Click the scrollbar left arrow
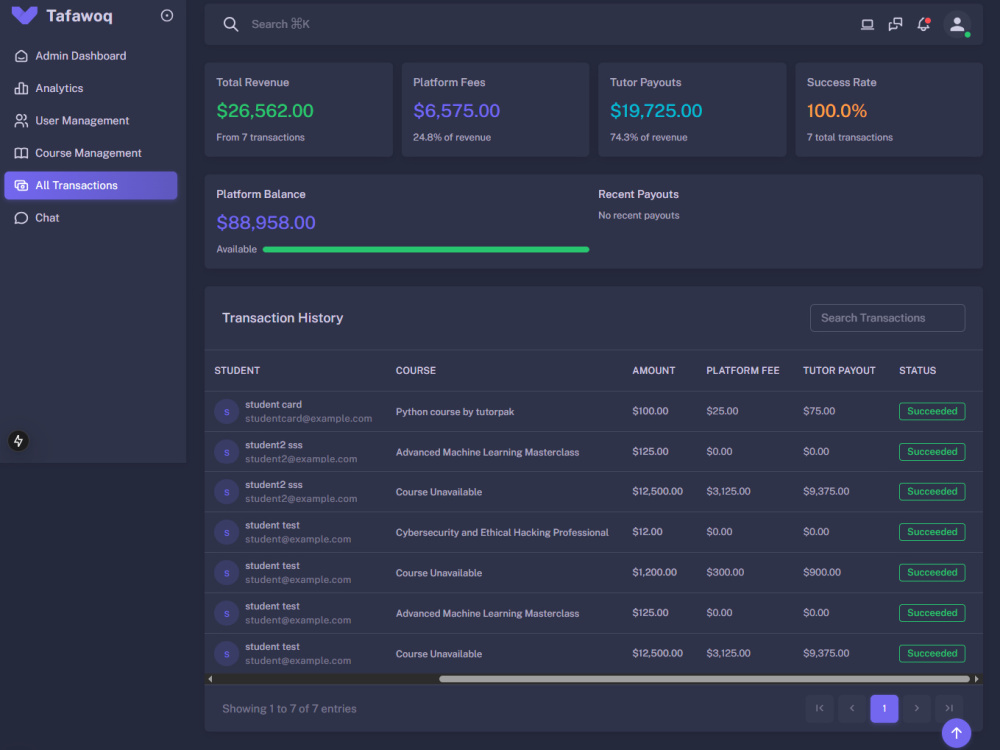 [210, 679]
